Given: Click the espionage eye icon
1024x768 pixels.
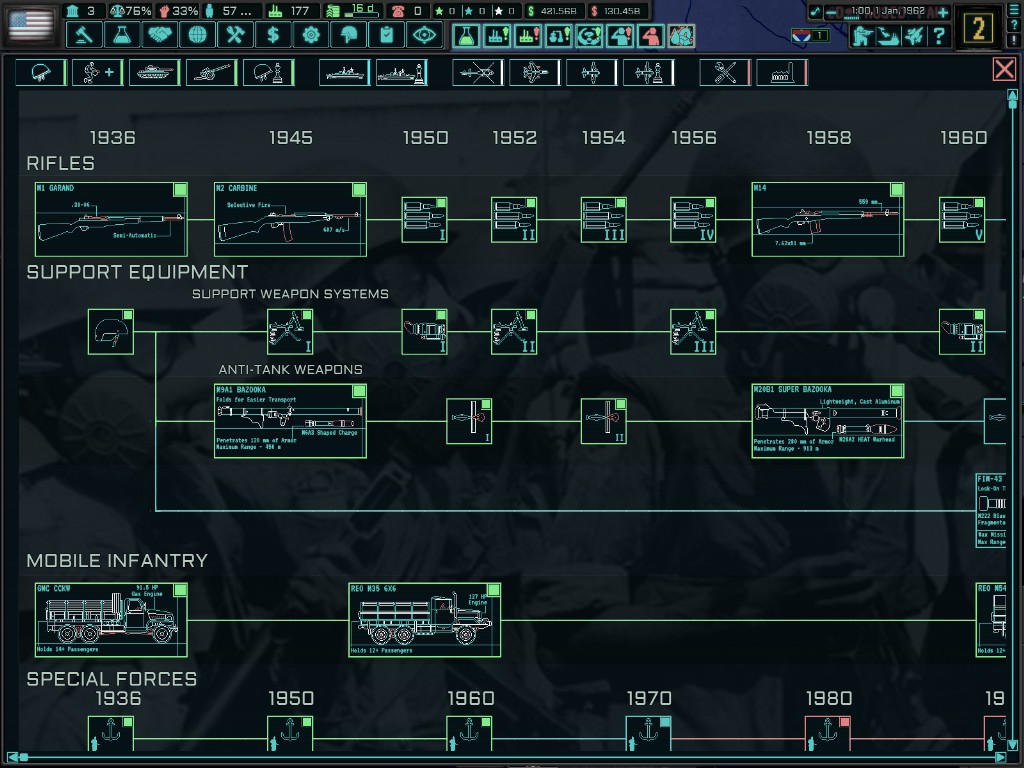Looking at the screenshot, I should coord(426,35).
